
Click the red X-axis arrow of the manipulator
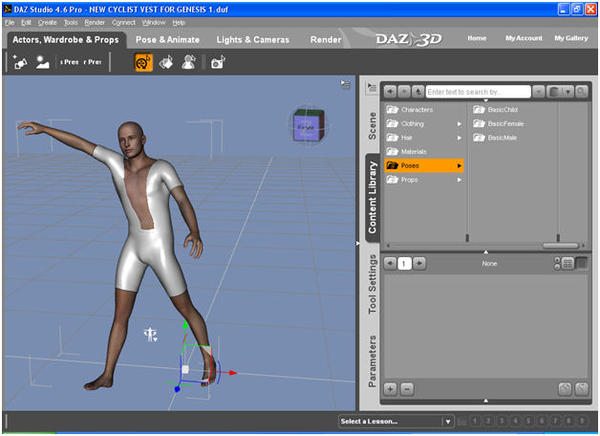tap(232, 372)
